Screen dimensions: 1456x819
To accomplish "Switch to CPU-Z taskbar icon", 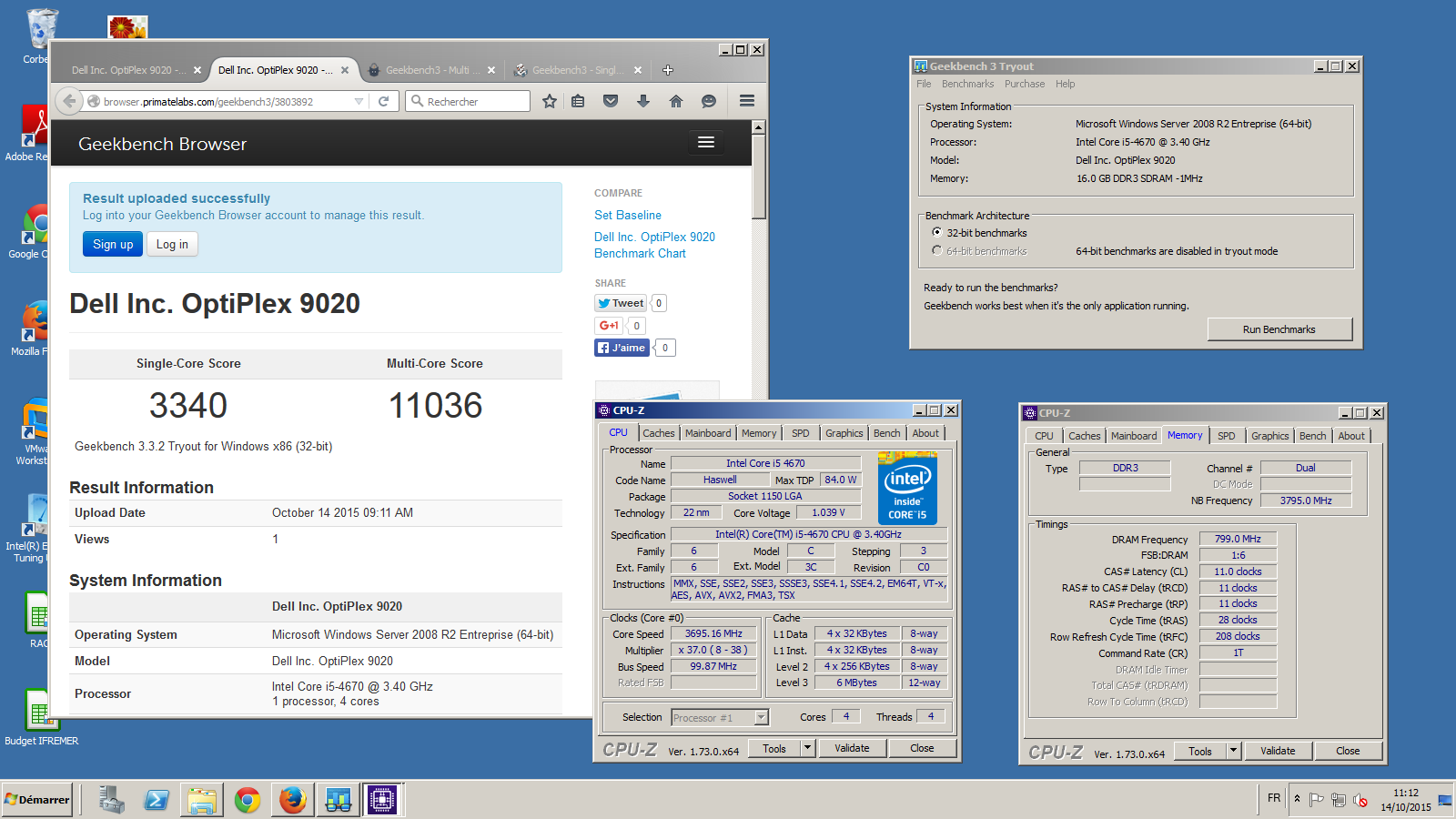I will 382,800.
